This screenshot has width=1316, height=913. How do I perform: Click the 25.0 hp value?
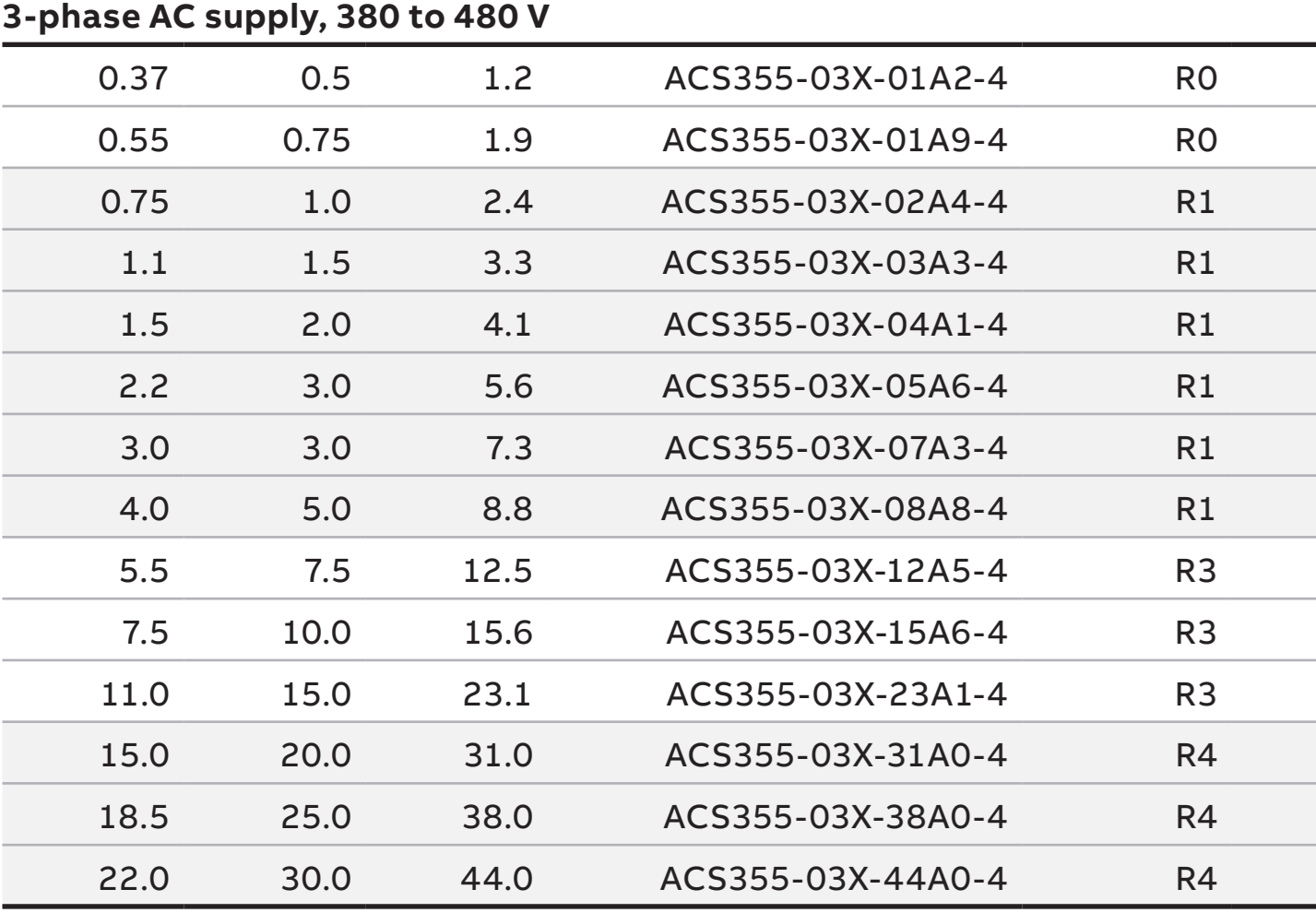tap(316, 817)
